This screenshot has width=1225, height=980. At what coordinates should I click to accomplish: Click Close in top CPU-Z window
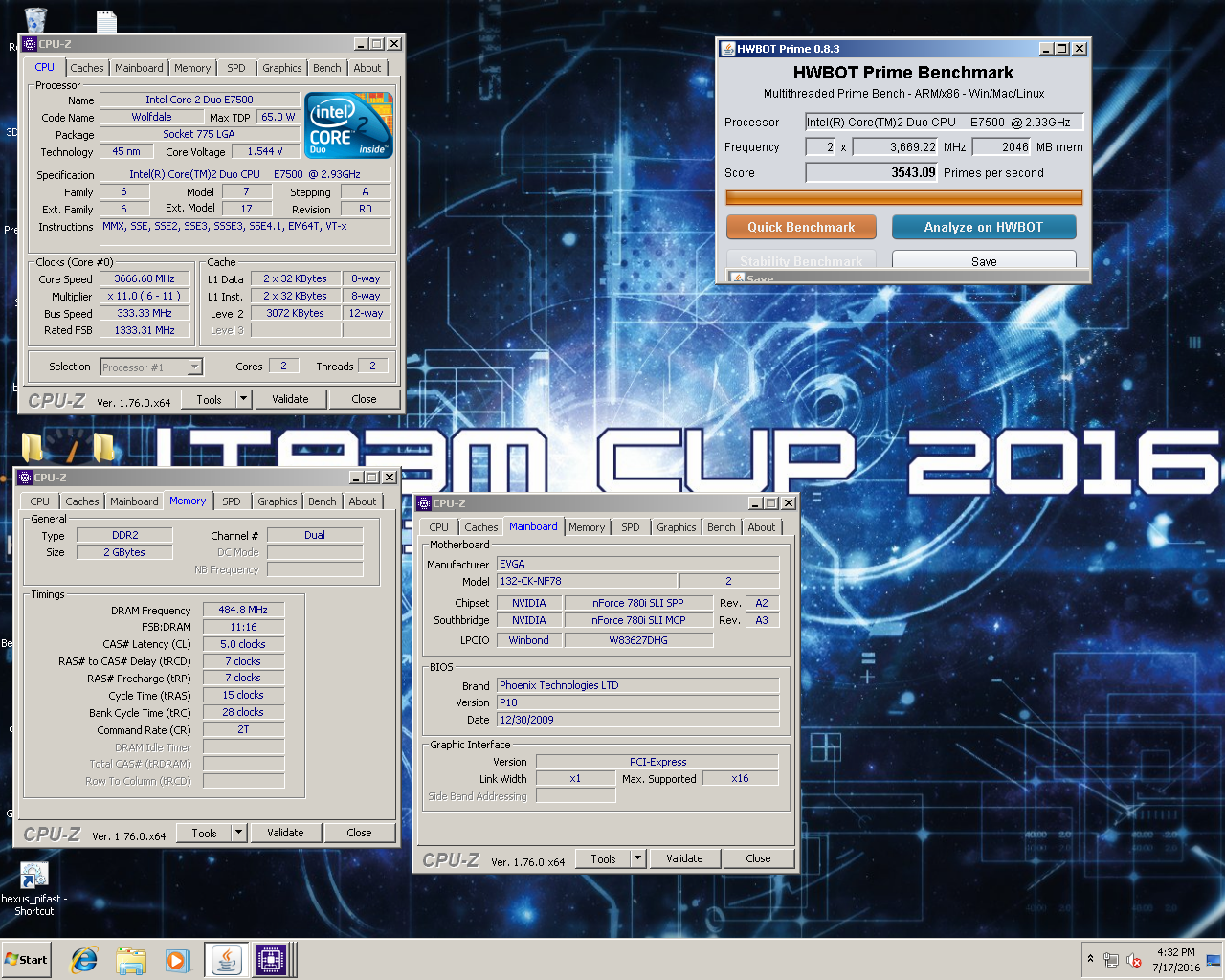click(364, 399)
